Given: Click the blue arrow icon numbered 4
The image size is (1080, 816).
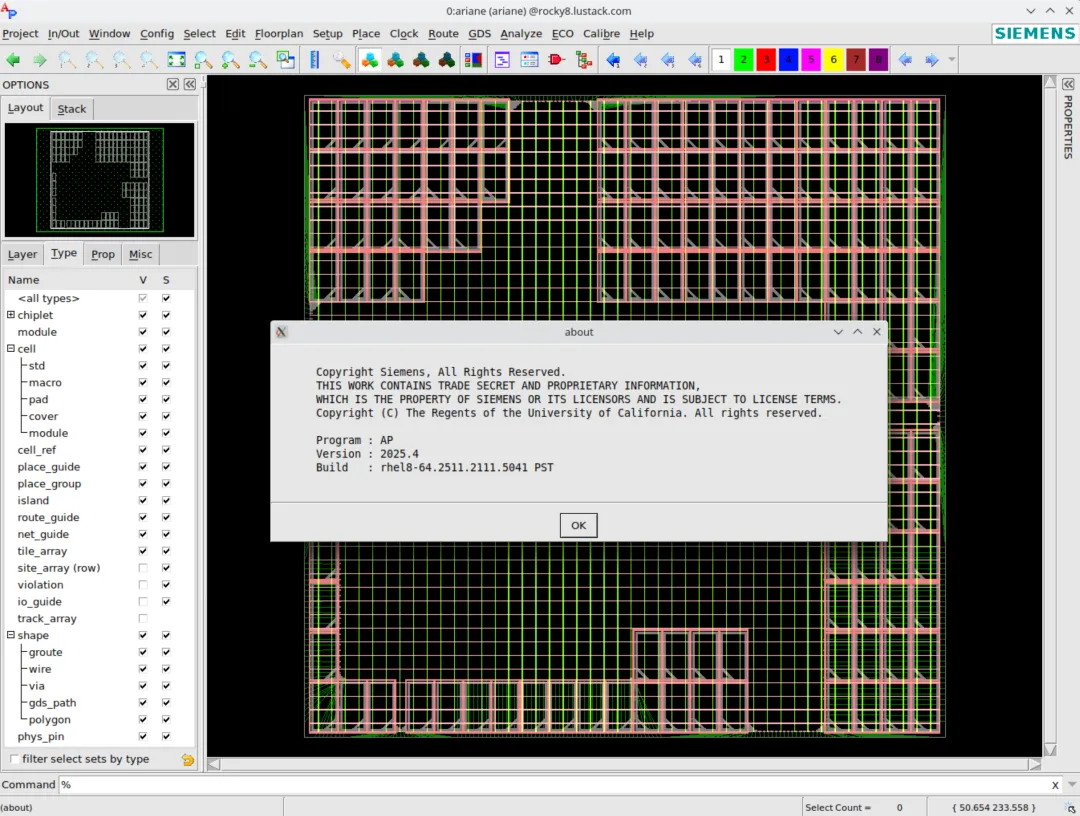Looking at the screenshot, I should (x=695, y=60).
